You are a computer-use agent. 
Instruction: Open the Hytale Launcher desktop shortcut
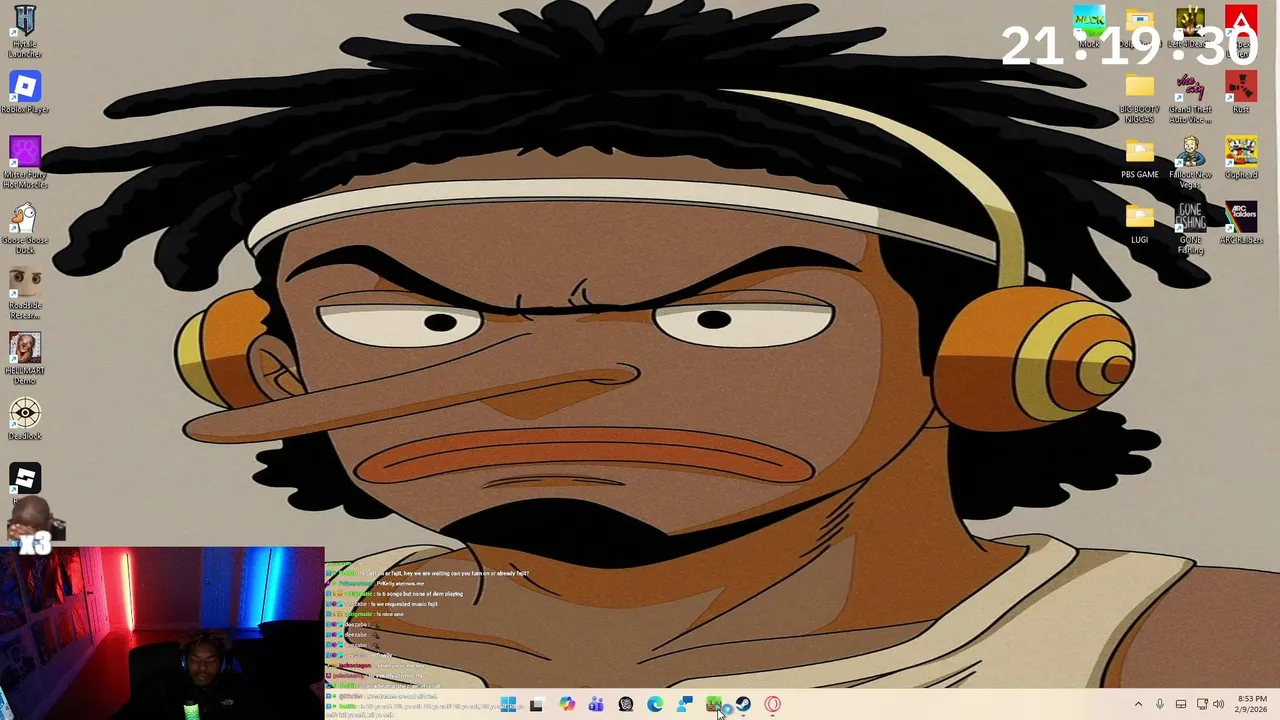[25, 32]
